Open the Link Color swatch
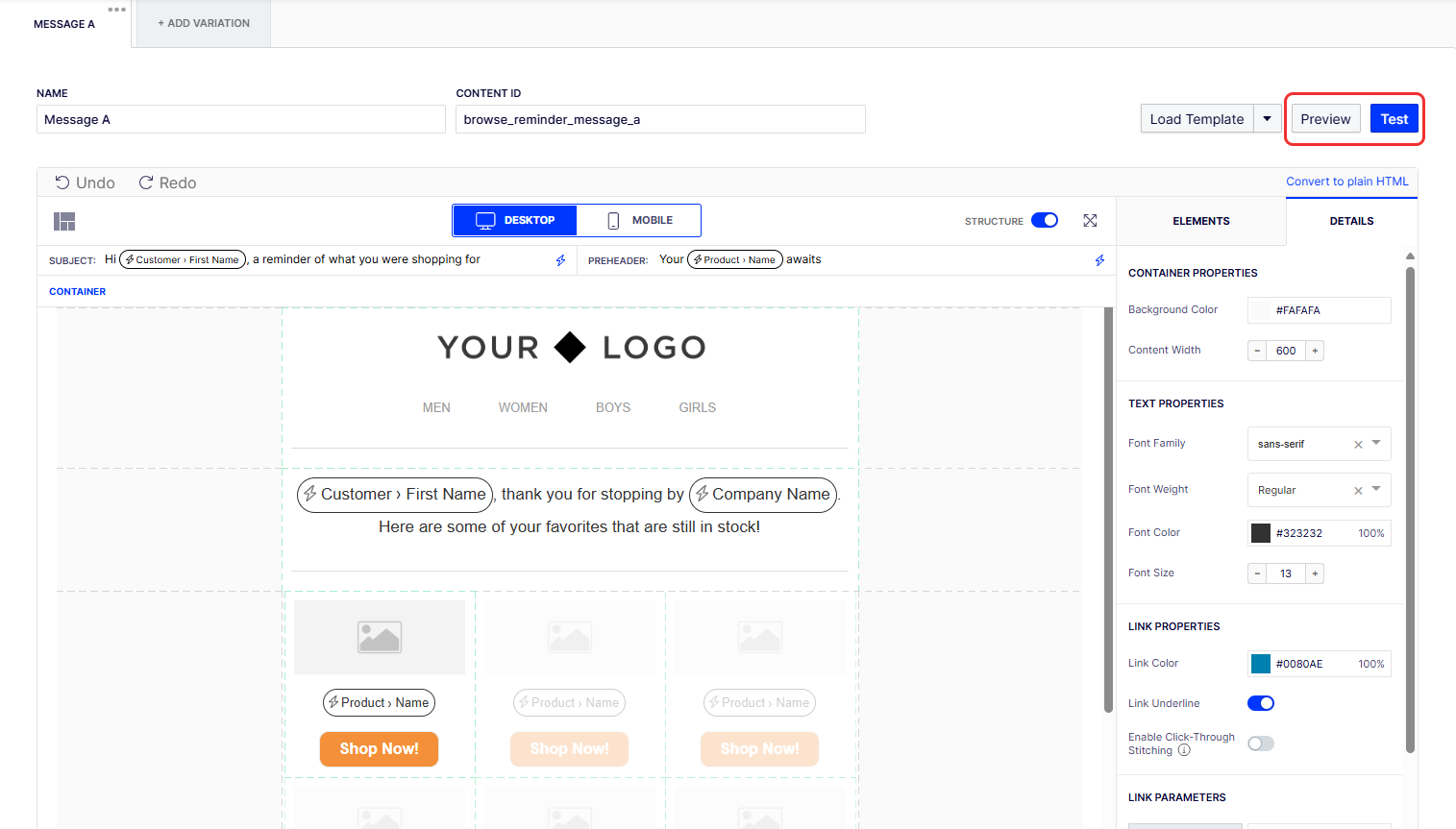This screenshot has height=829, width=1456. point(1260,664)
